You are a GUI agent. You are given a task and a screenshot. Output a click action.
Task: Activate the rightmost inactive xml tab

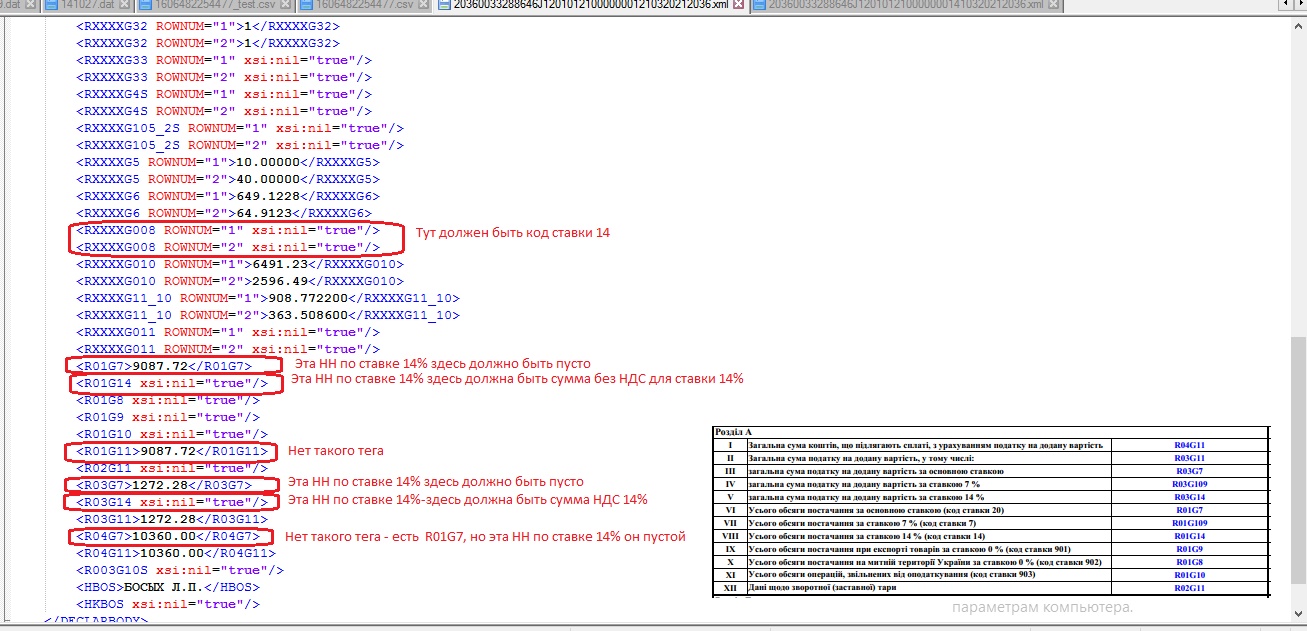[907, 6]
